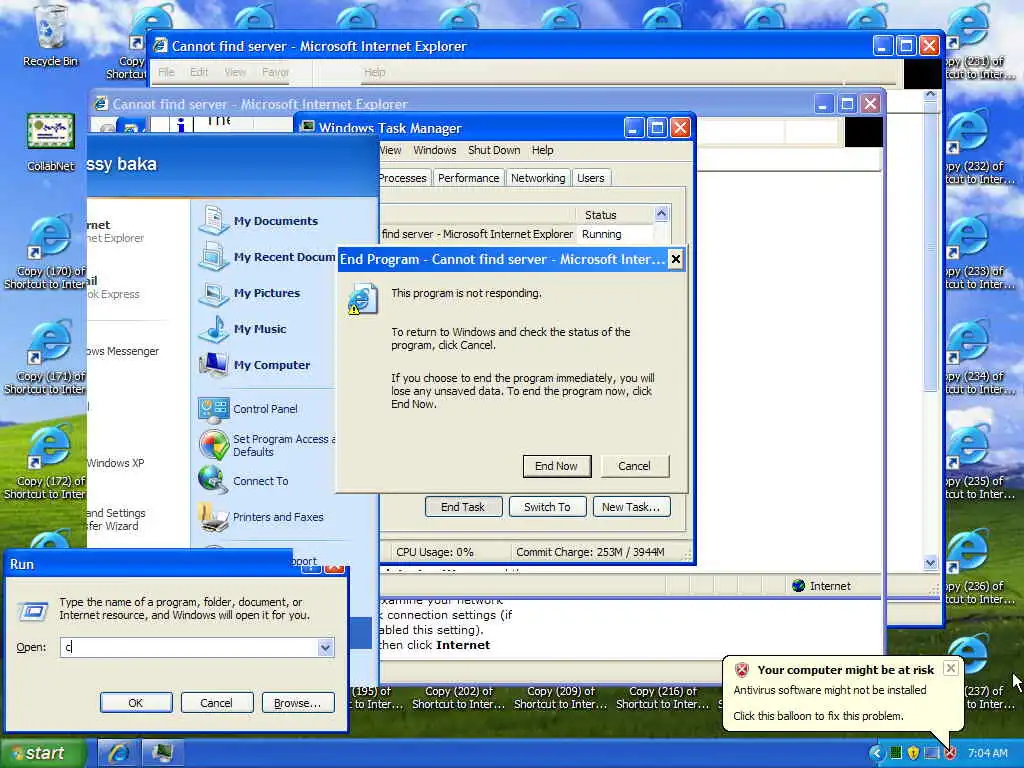
Task: Click OK in the Run dialog
Action: [x=136, y=703]
